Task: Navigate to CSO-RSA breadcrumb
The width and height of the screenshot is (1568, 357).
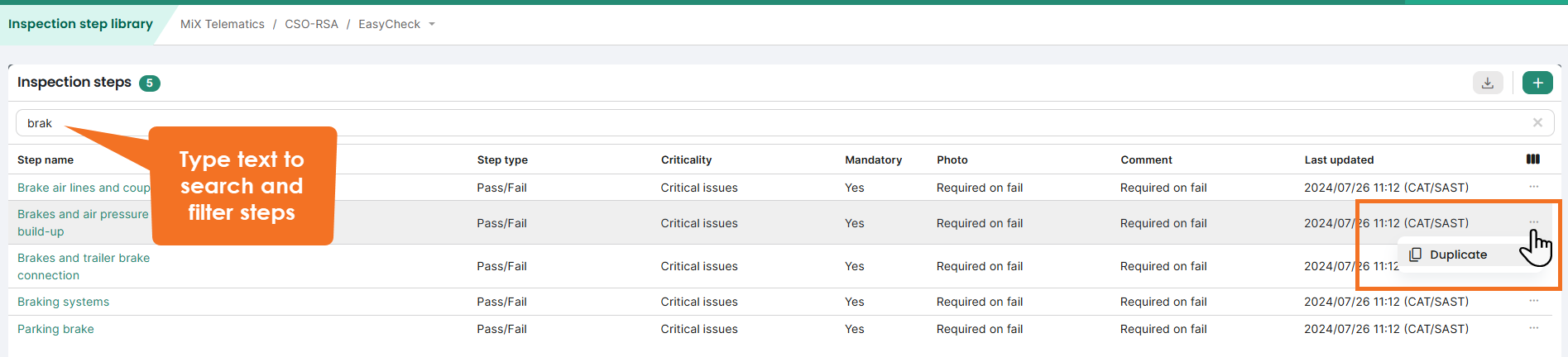Action: [311, 25]
